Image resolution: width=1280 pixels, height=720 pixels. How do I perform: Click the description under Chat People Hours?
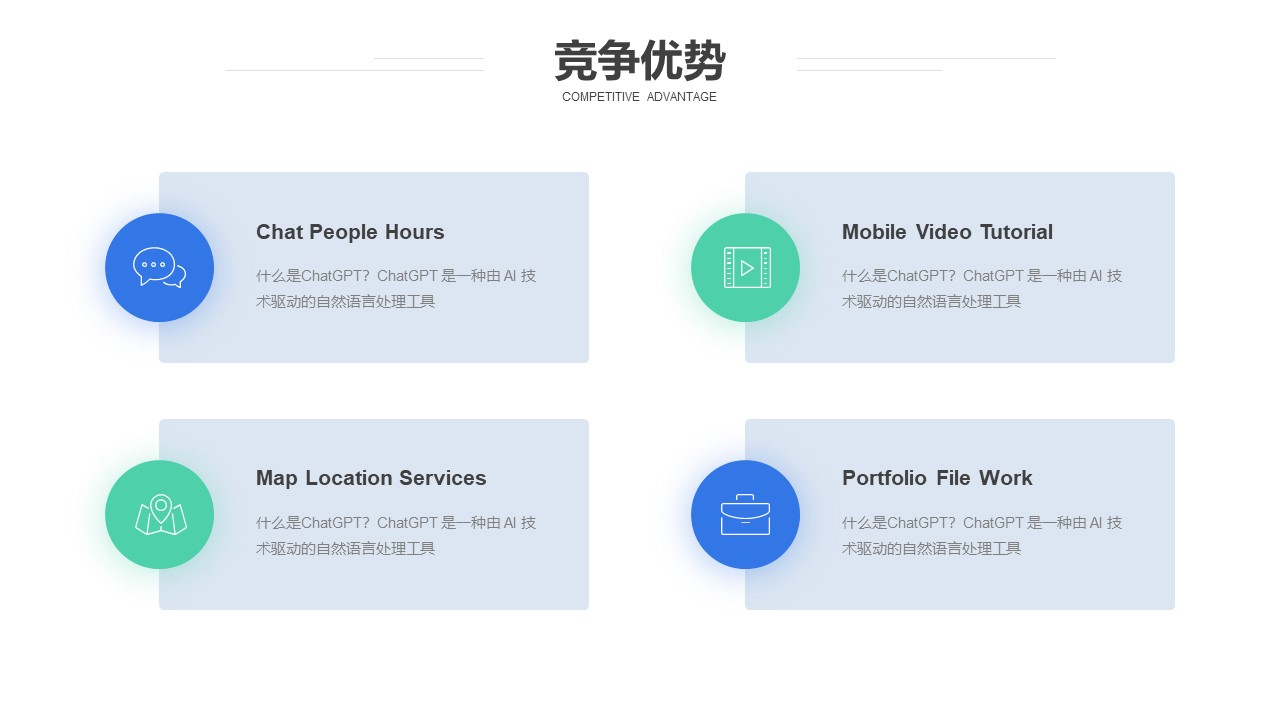[x=396, y=288]
